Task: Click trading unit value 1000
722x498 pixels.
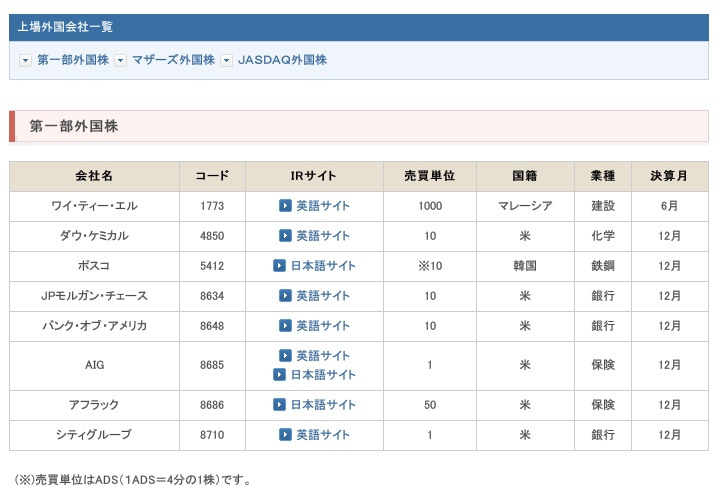Action: [430, 206]
